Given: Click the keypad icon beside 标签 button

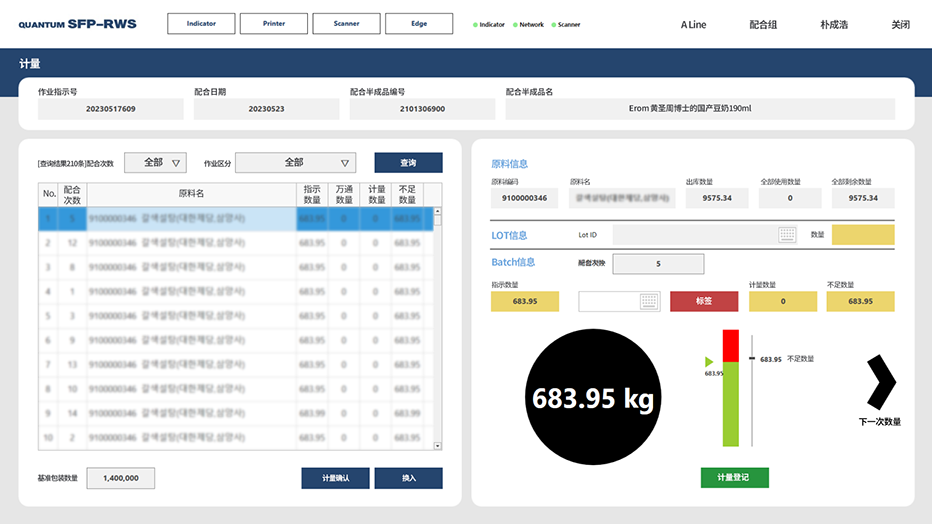Looking at the screenshot, I should (649, 301).
